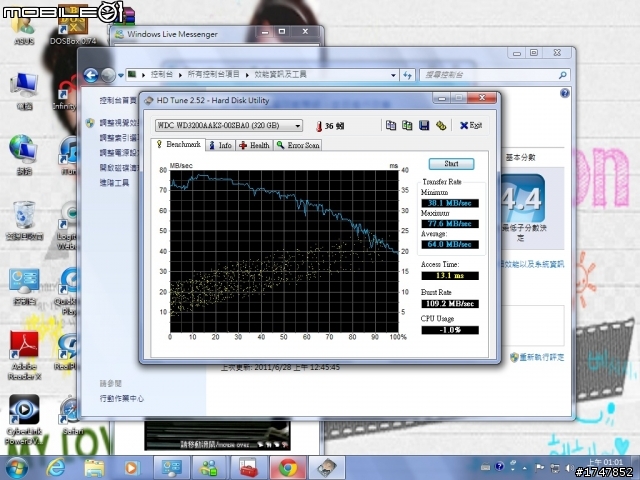Viewport: 640px width, 480px height.
Task: Open Windows Media Player taskbar icon
Action: 131,468
